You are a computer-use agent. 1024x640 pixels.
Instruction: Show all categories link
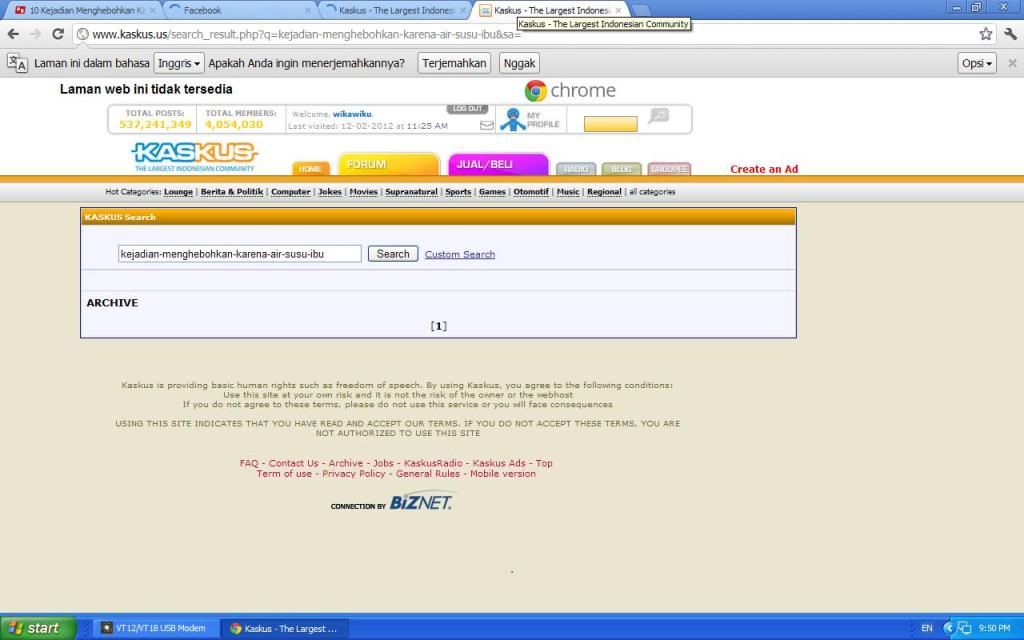point(652,192)
